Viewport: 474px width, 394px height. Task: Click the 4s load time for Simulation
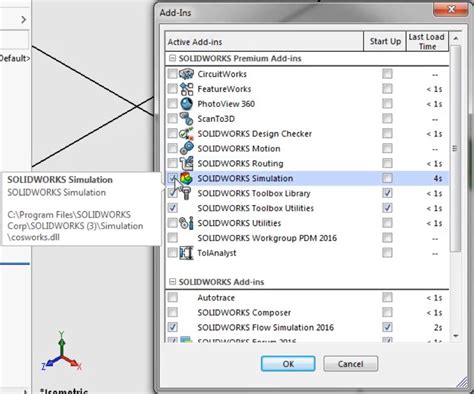(438, 179)
